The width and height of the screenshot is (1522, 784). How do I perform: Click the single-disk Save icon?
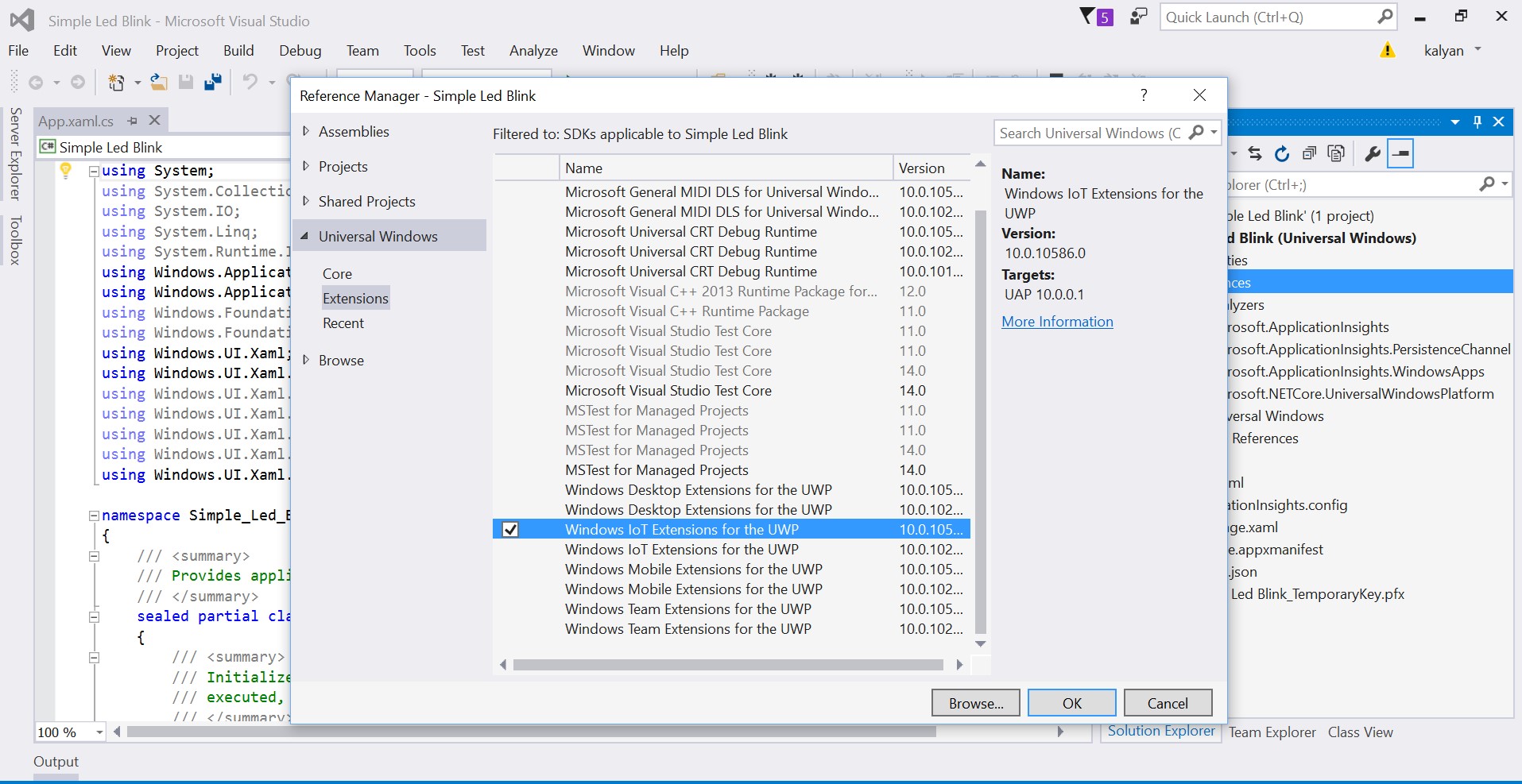[x=186, y=82]
